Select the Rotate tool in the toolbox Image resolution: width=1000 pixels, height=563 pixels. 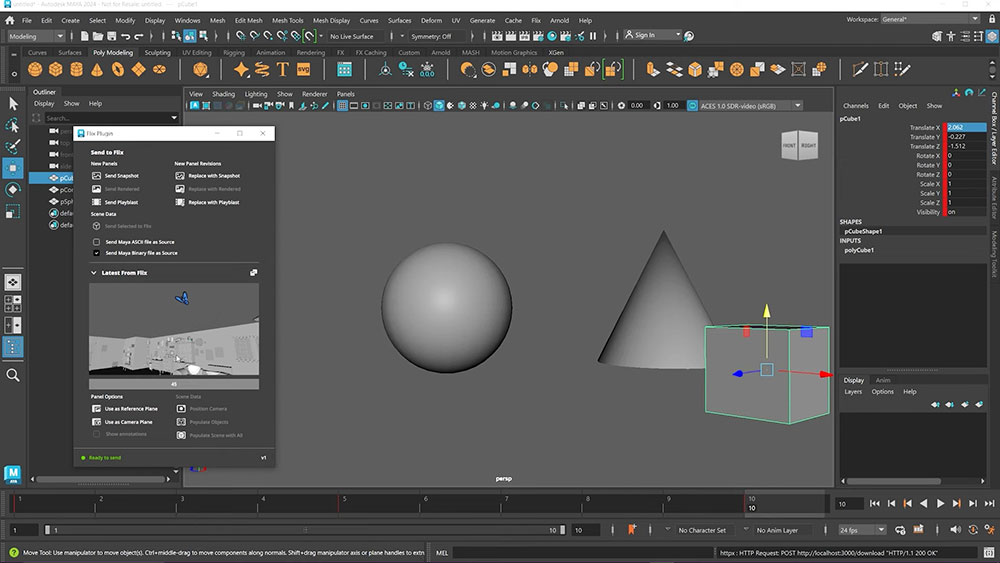click(x=13, y=189)
